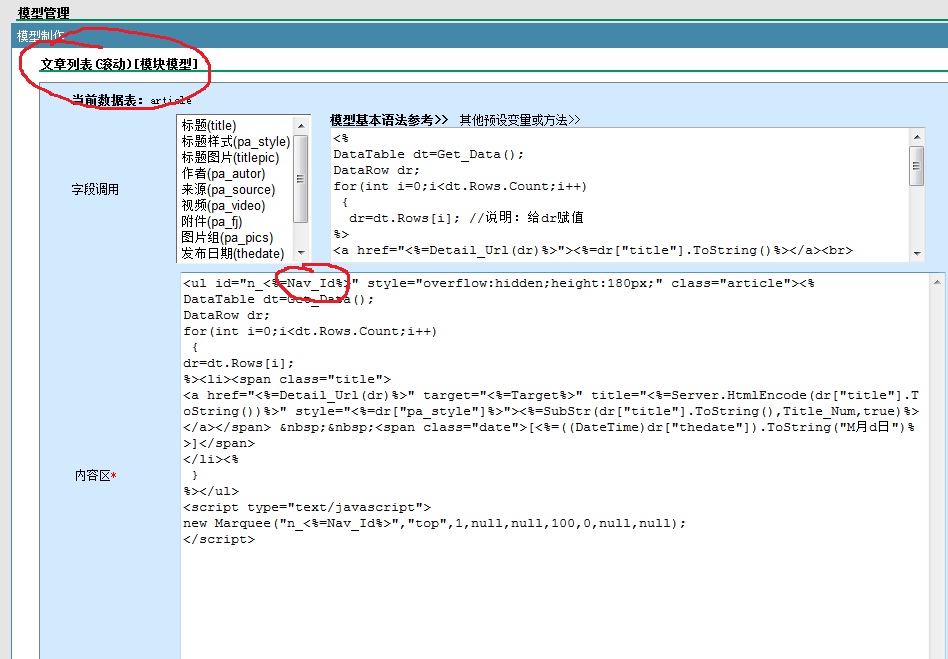Select 标题(title) in the field list
The width and height of the screenshot is (948, 659).
click(x=209, y=126)
